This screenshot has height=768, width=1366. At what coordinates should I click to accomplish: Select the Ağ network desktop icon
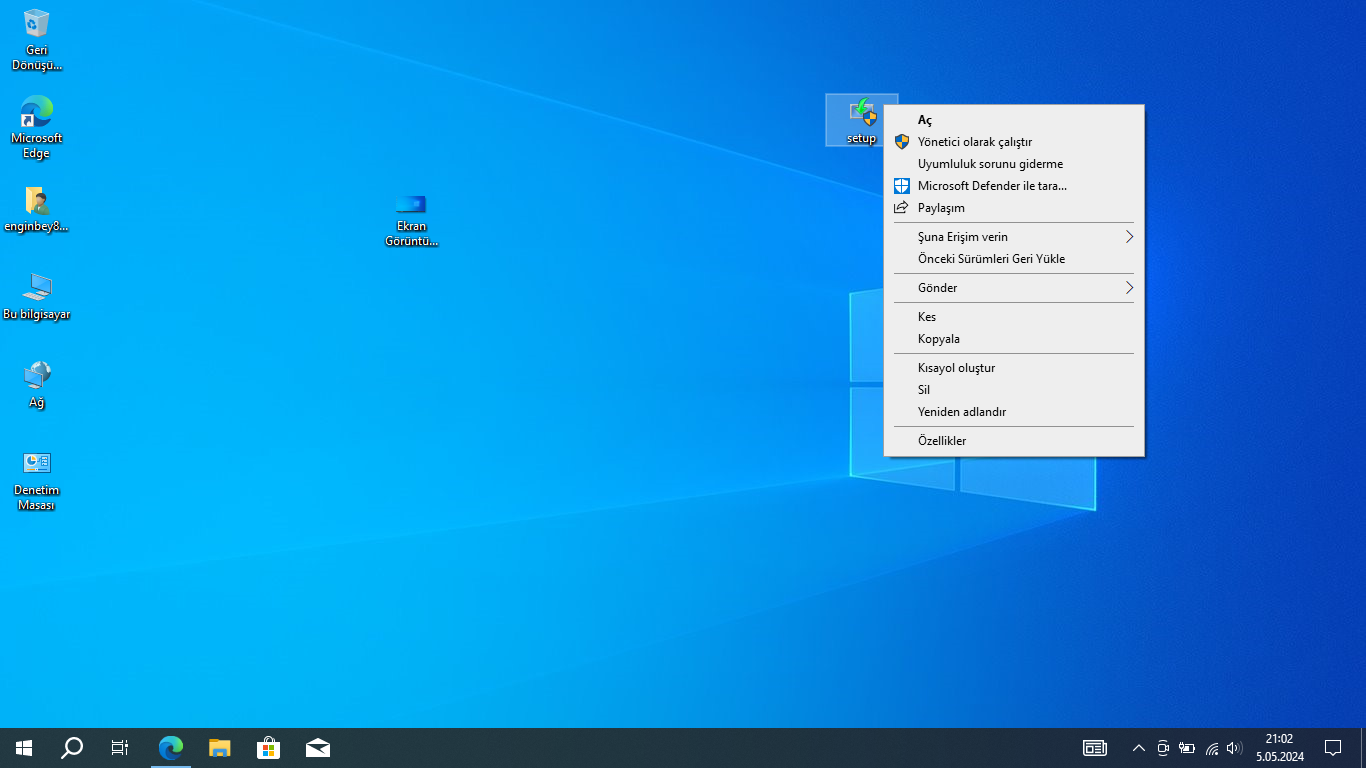[x=37, y=386]
